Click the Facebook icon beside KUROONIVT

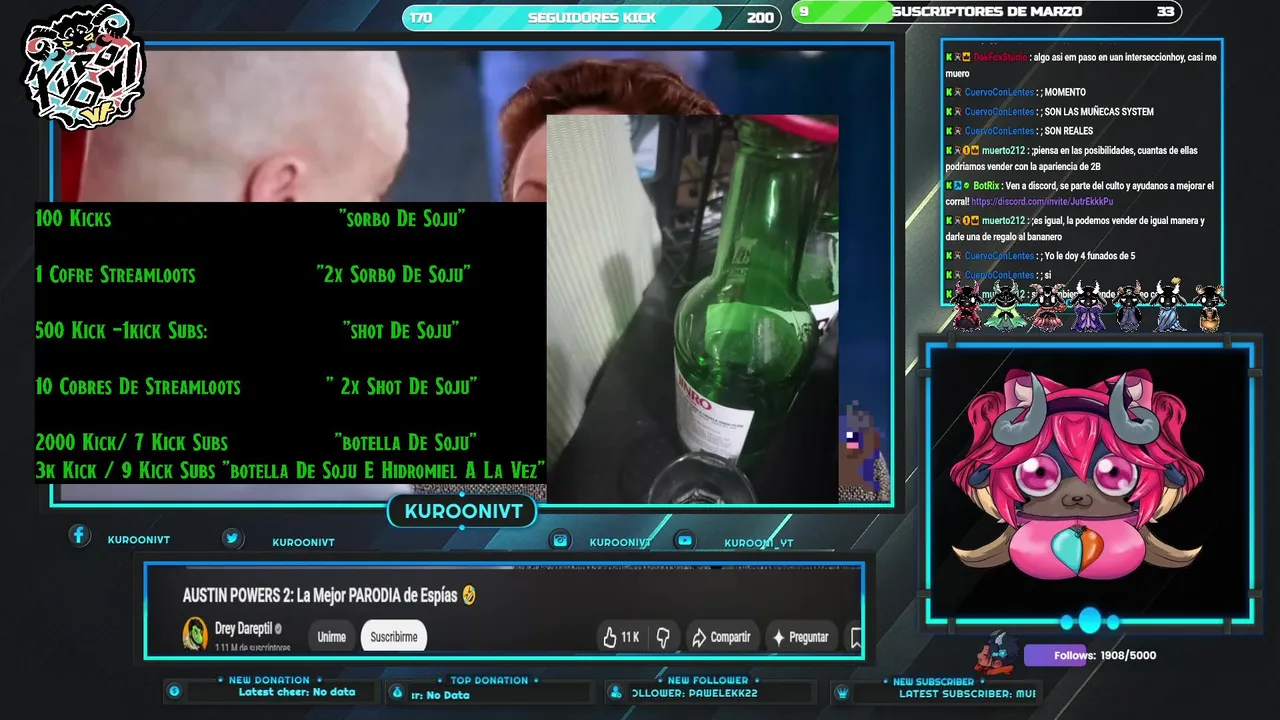79,535
